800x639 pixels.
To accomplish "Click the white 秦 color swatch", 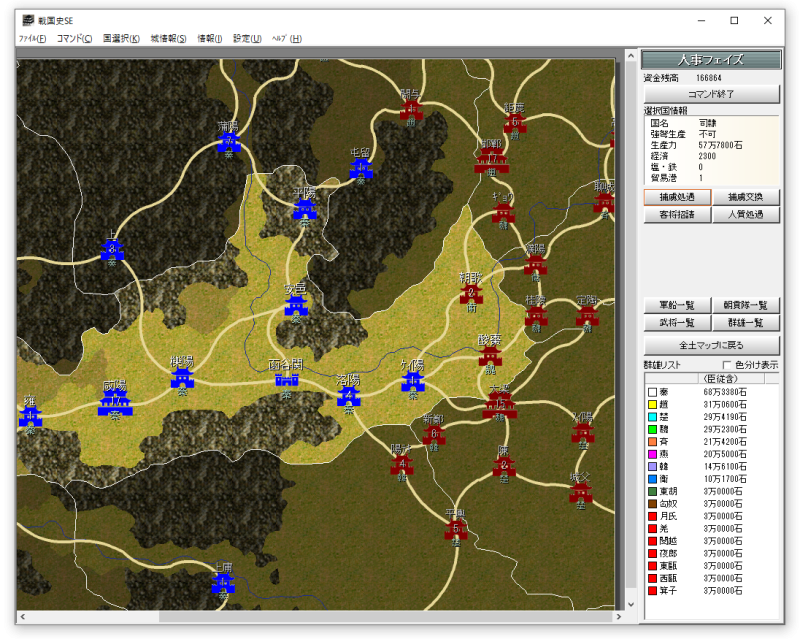I will click(x=652, y=392).
